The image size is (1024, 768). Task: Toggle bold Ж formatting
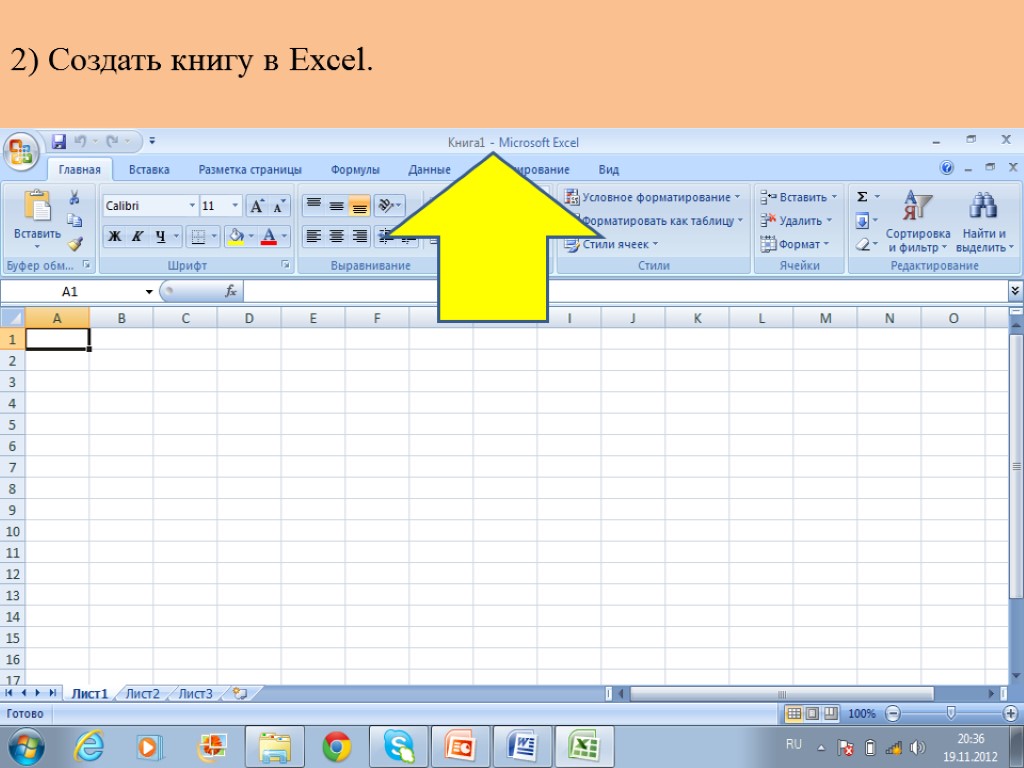click(x=114, y=236)
